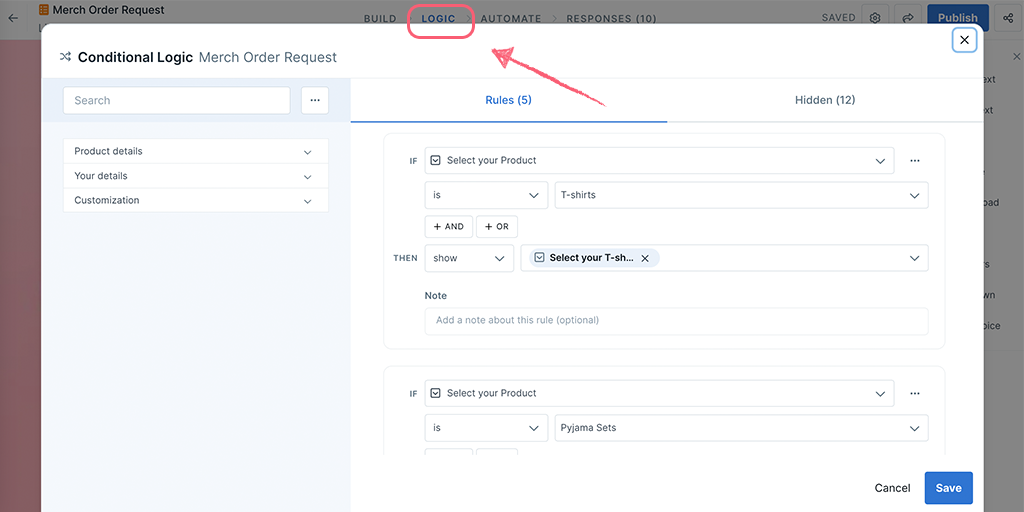Open second rule's Select your Product dropdown
1024x512 pixels.
[x=659, y=394]
